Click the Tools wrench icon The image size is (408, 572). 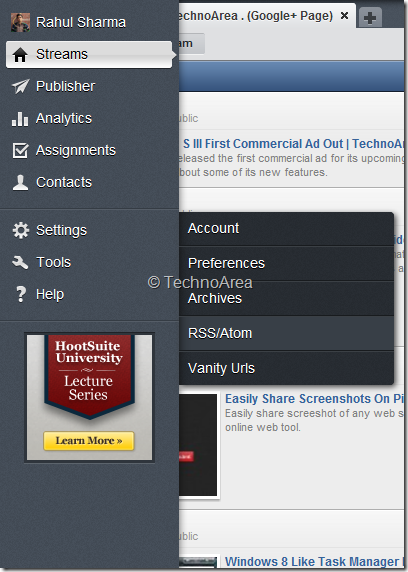(20, 262)
